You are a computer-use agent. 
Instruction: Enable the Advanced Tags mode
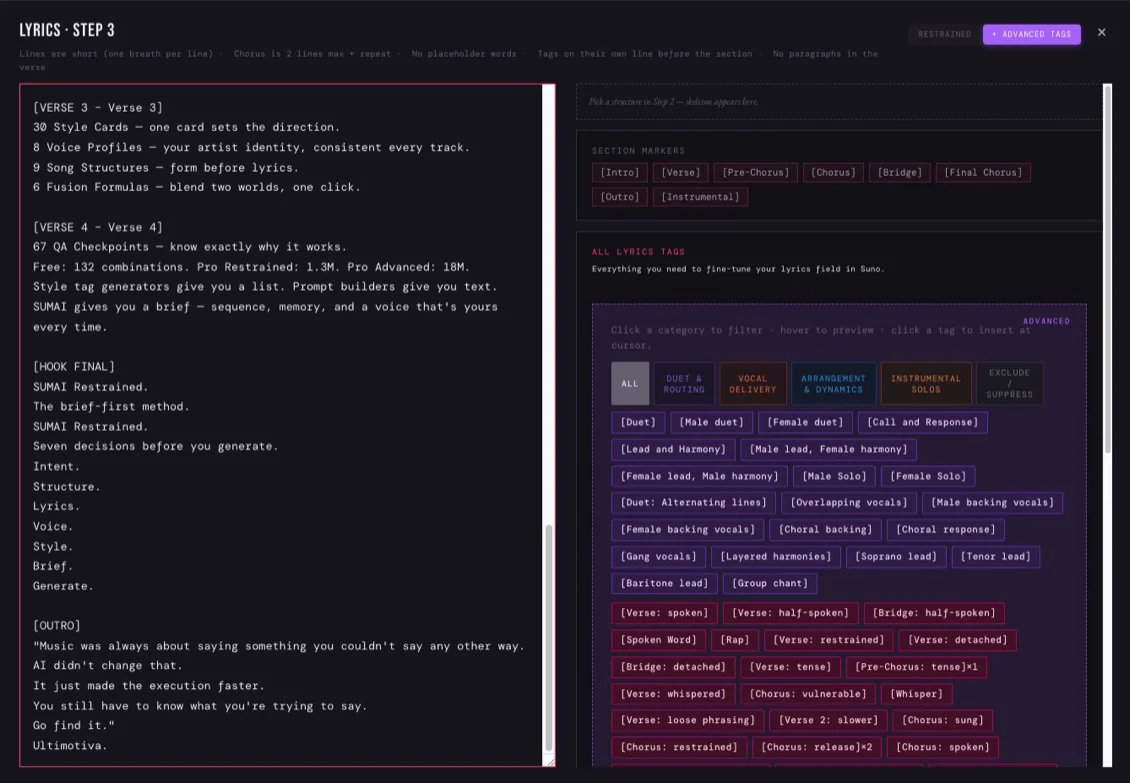coord(1031,34)
